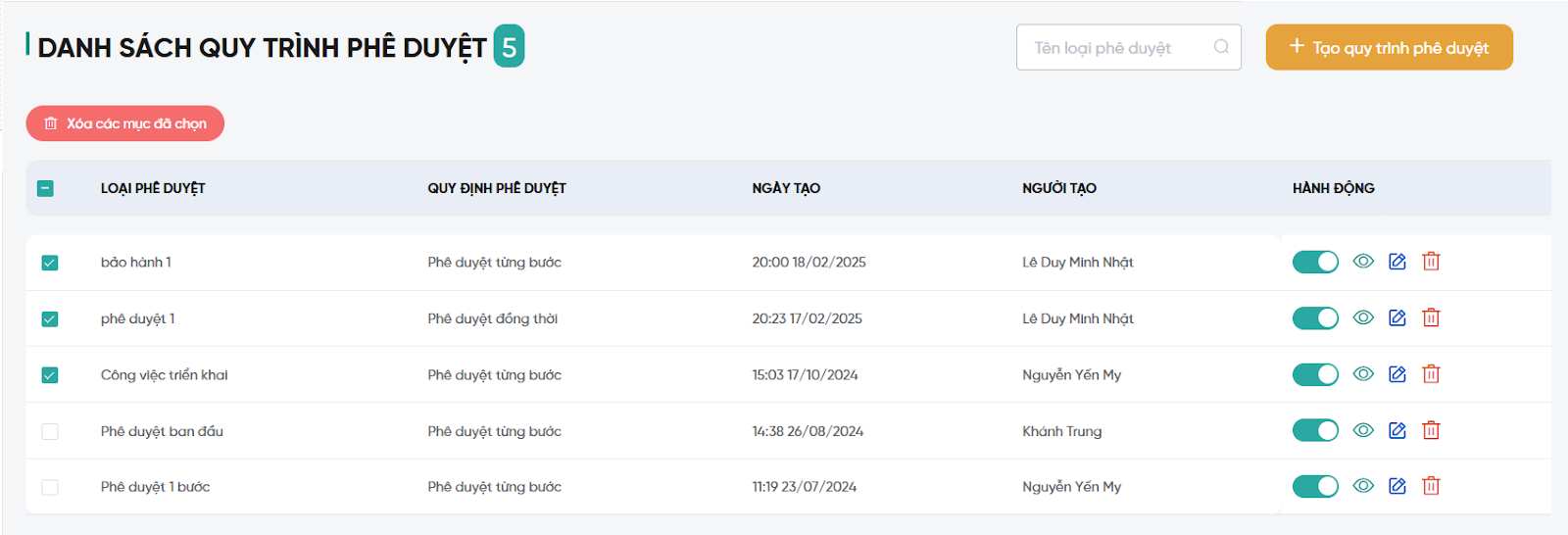Click the LOẠI PHÊ DUYỆT column header
The height and width of the screenshot is (535, 1568).
click(x=153, y=188)
